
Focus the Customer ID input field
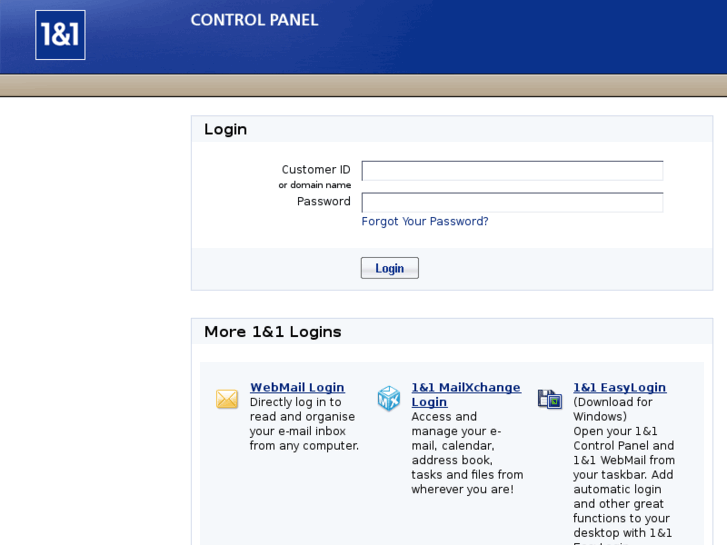pyautogui.click(x=512, y=171)
